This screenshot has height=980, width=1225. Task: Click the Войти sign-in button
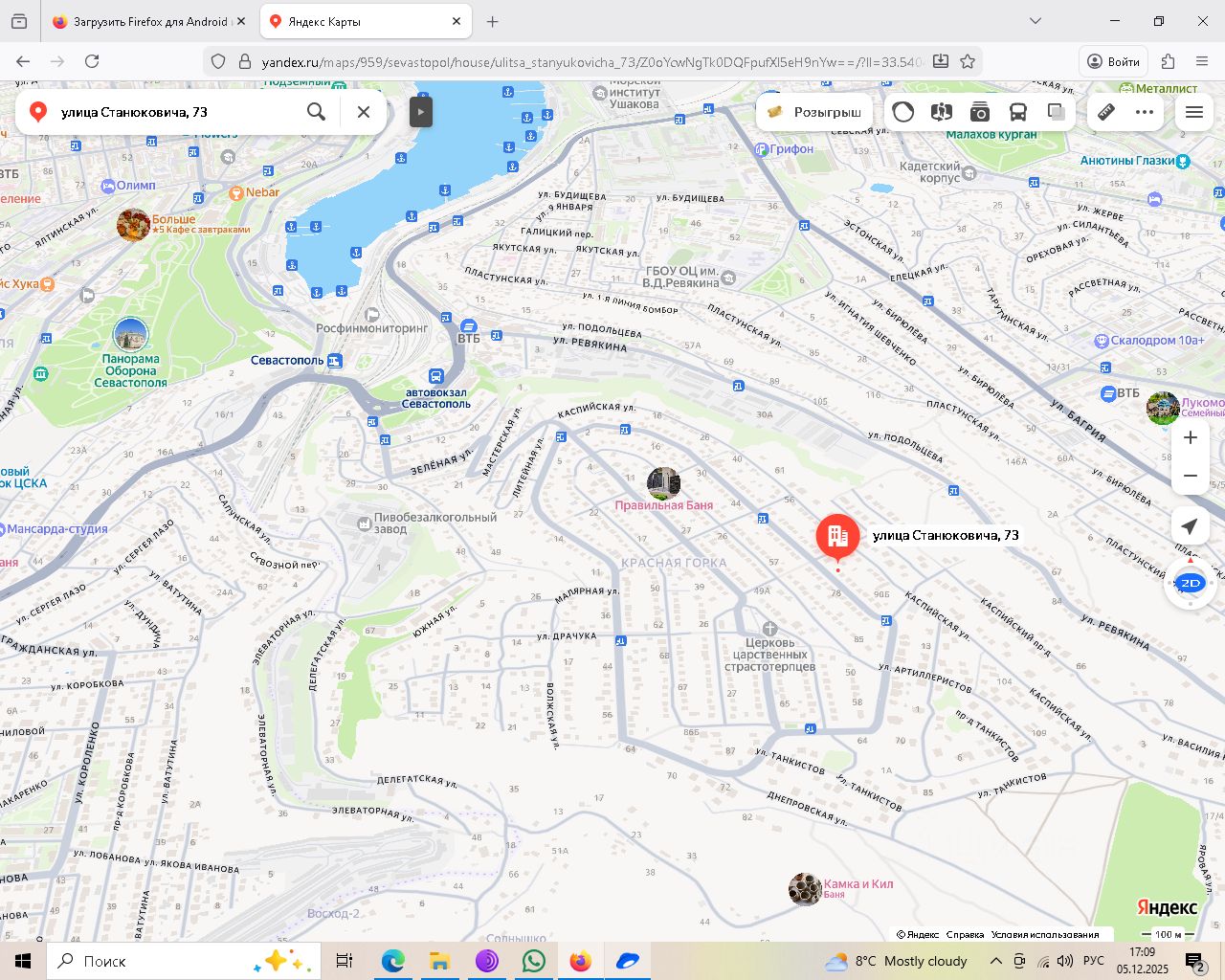click(1113, 61)
